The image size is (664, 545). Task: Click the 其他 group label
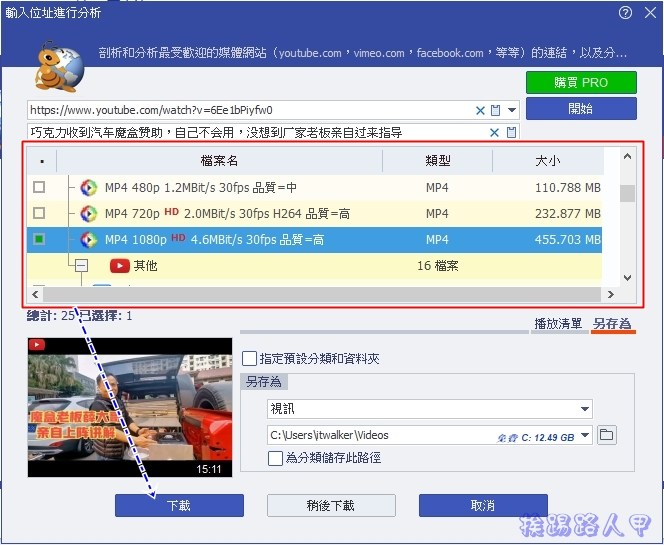coord(145,266)
